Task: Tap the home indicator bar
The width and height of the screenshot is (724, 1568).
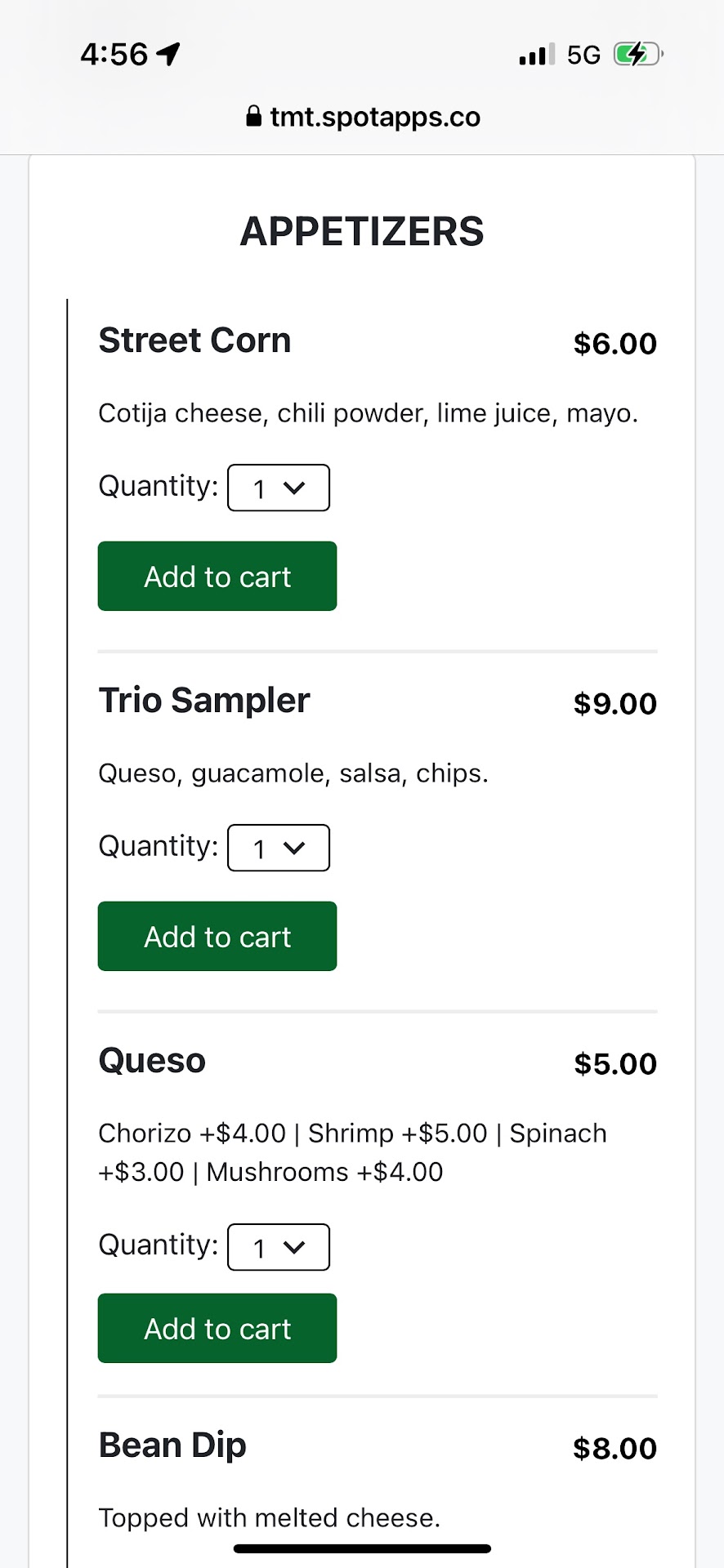Action: coord(362,1548)
